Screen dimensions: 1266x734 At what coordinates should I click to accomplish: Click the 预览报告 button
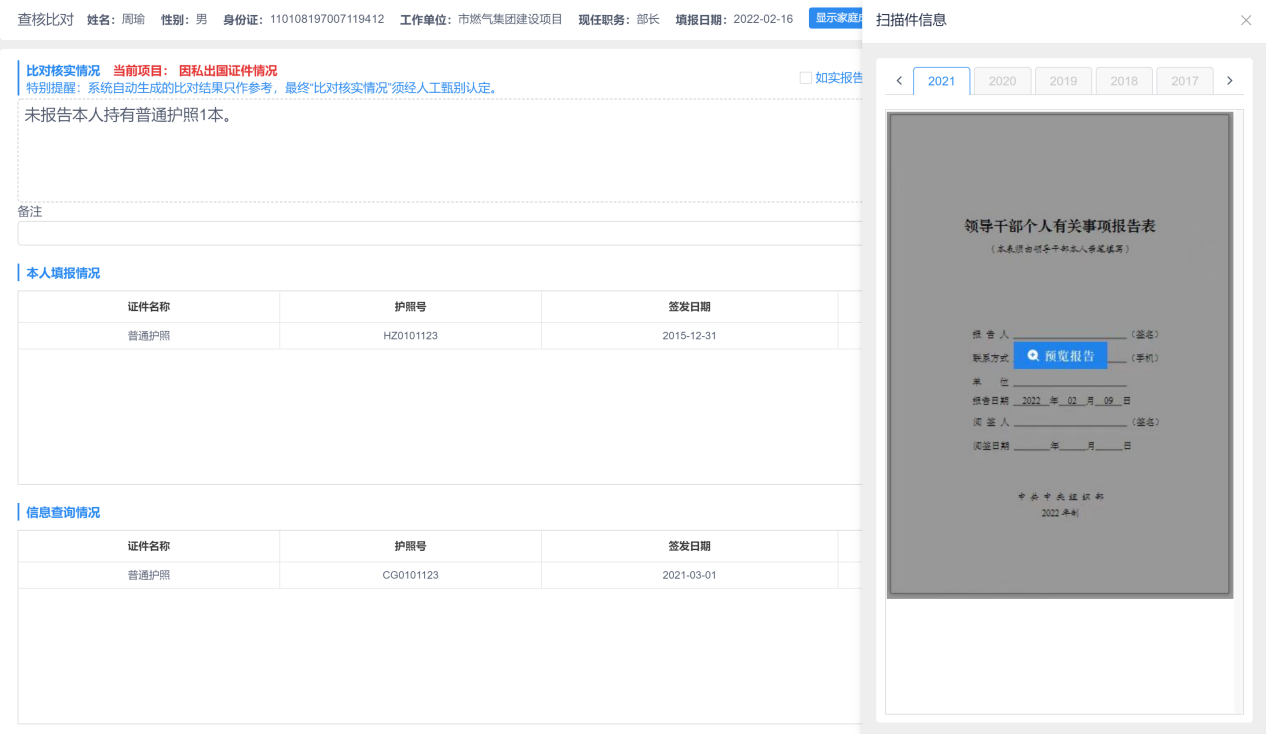1060,355
